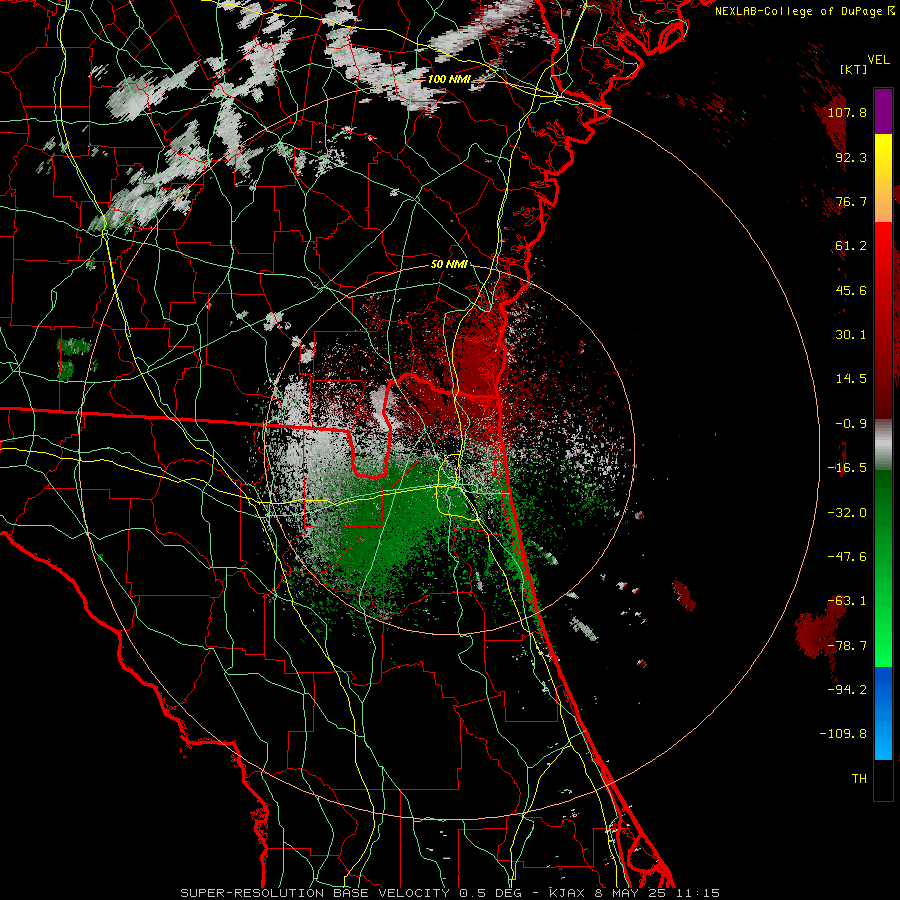Select the -109.8 legend value
The image size is (900, 900).
pyautogui.click(x=843, y=734)
